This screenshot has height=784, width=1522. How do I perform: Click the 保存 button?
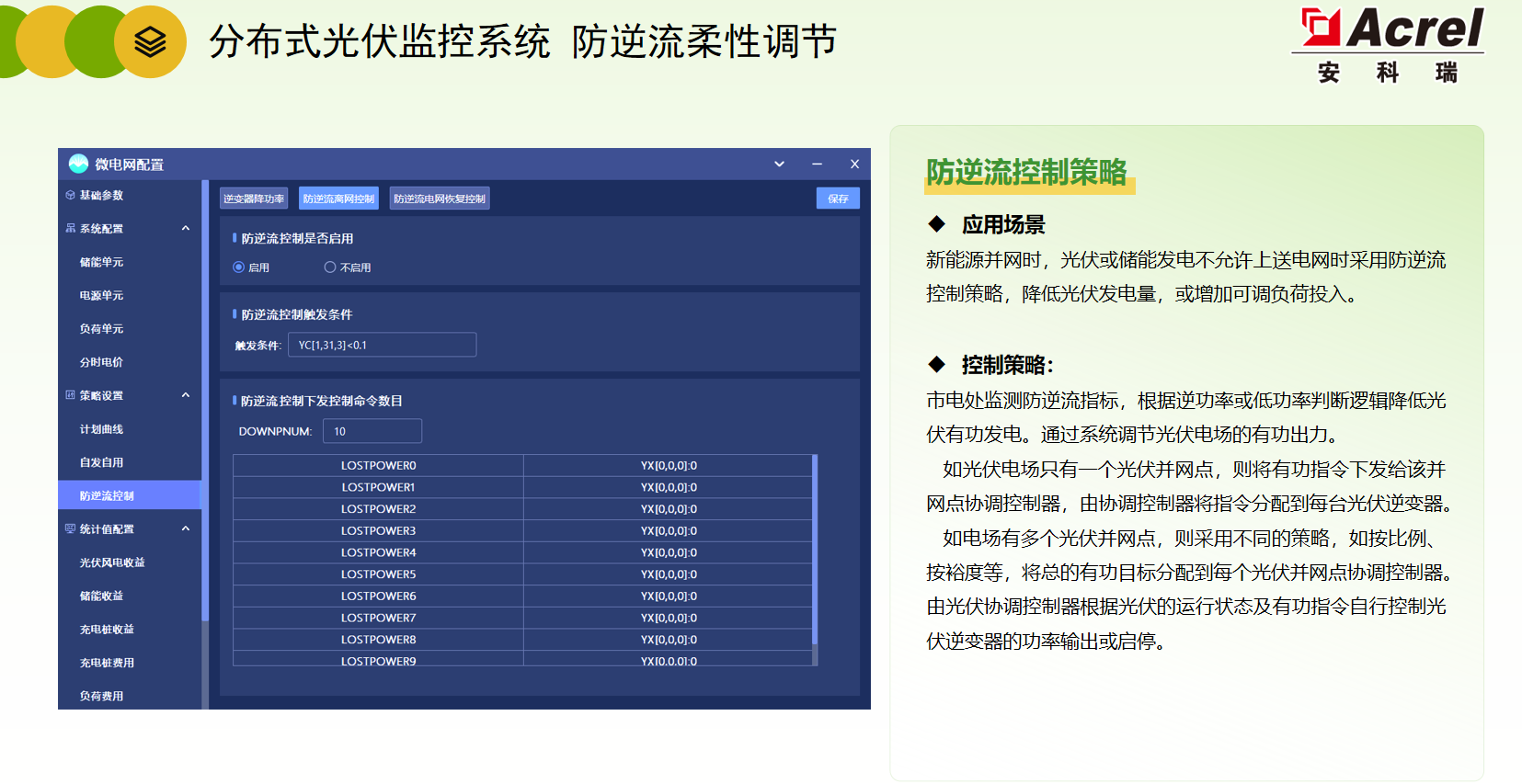(838, 199)
